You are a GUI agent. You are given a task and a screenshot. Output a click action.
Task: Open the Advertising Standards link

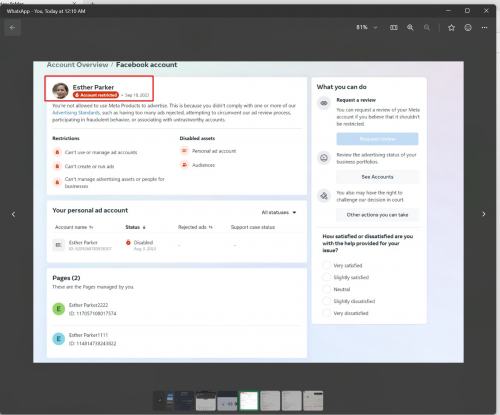coord(76,113)
